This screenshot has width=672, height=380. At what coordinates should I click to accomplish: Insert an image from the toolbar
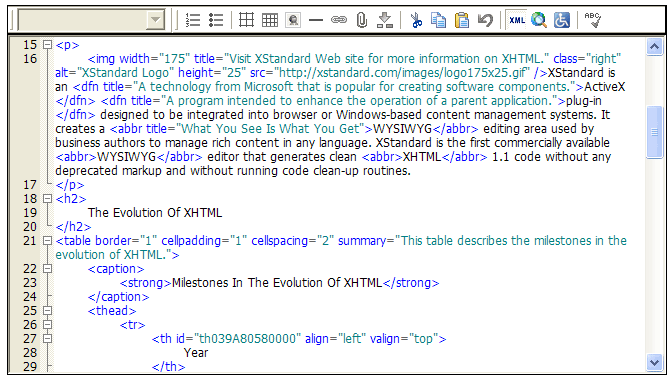[x=293, y=20]
